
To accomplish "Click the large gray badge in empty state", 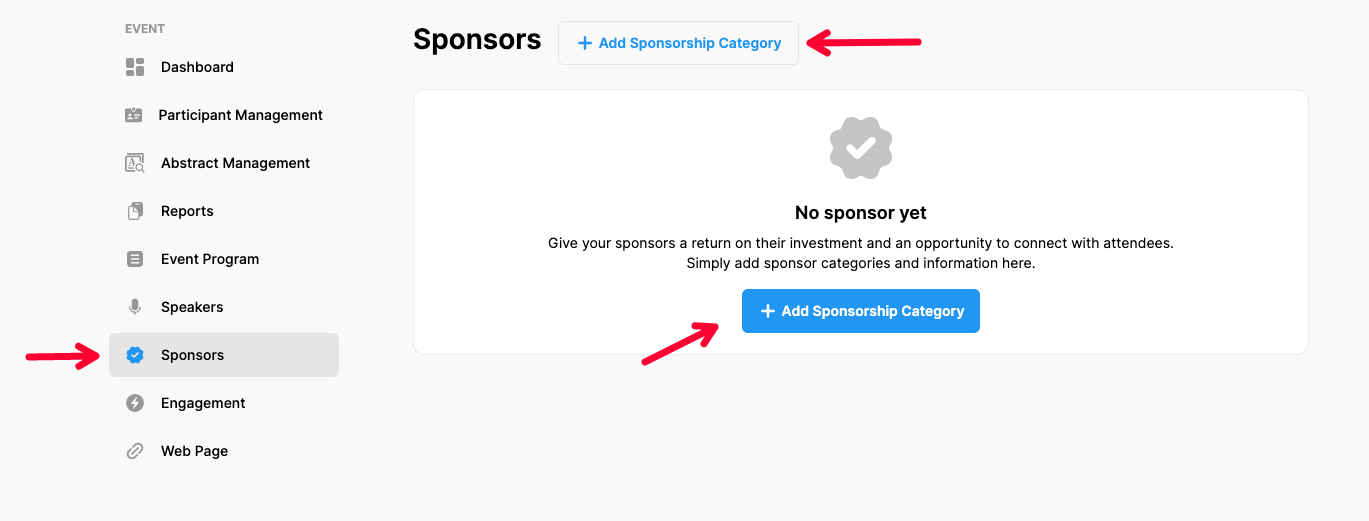I will coord(861,148).
